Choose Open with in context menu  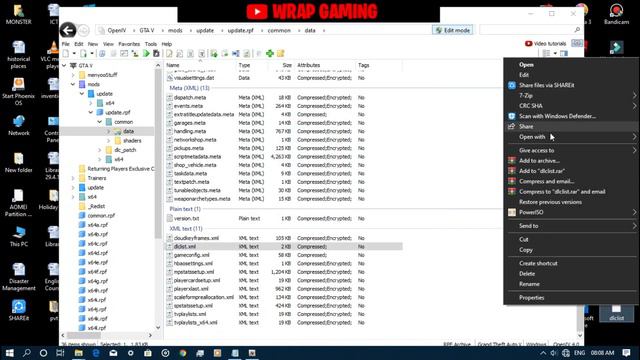click(571, 137)
